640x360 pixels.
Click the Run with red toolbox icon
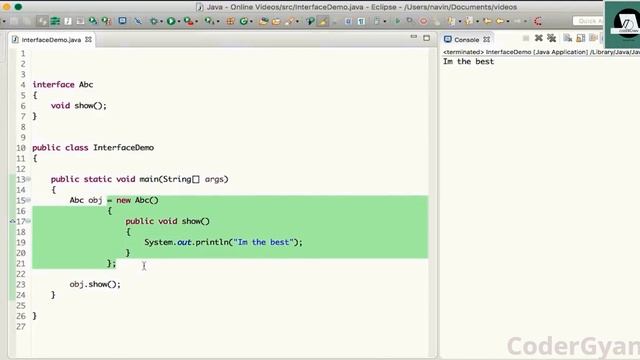(188, 21)
